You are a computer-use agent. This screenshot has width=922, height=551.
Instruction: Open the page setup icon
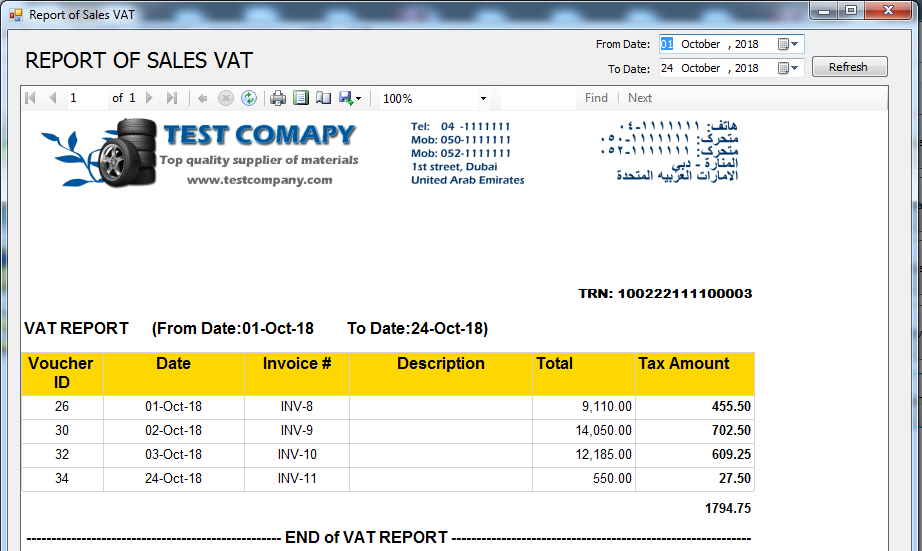323,98
